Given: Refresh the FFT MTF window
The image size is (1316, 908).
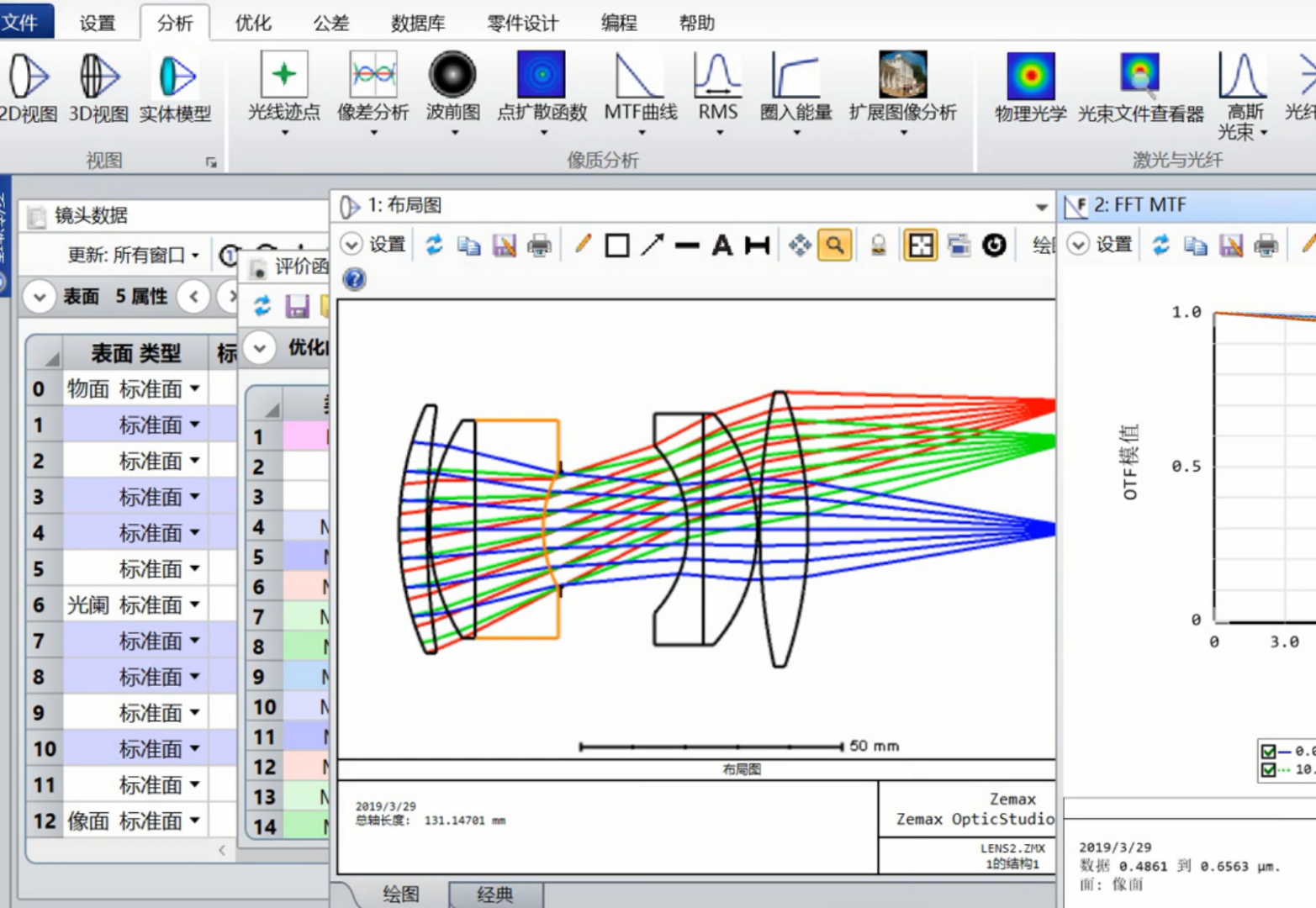Looking at the screenshot, I should (1160, 245).
